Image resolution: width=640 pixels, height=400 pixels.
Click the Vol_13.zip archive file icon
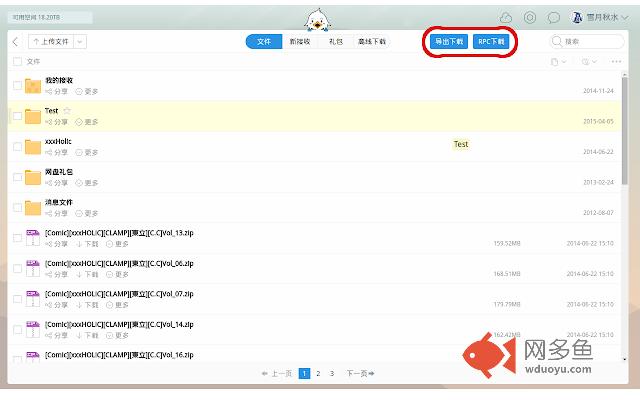[33, 238]
